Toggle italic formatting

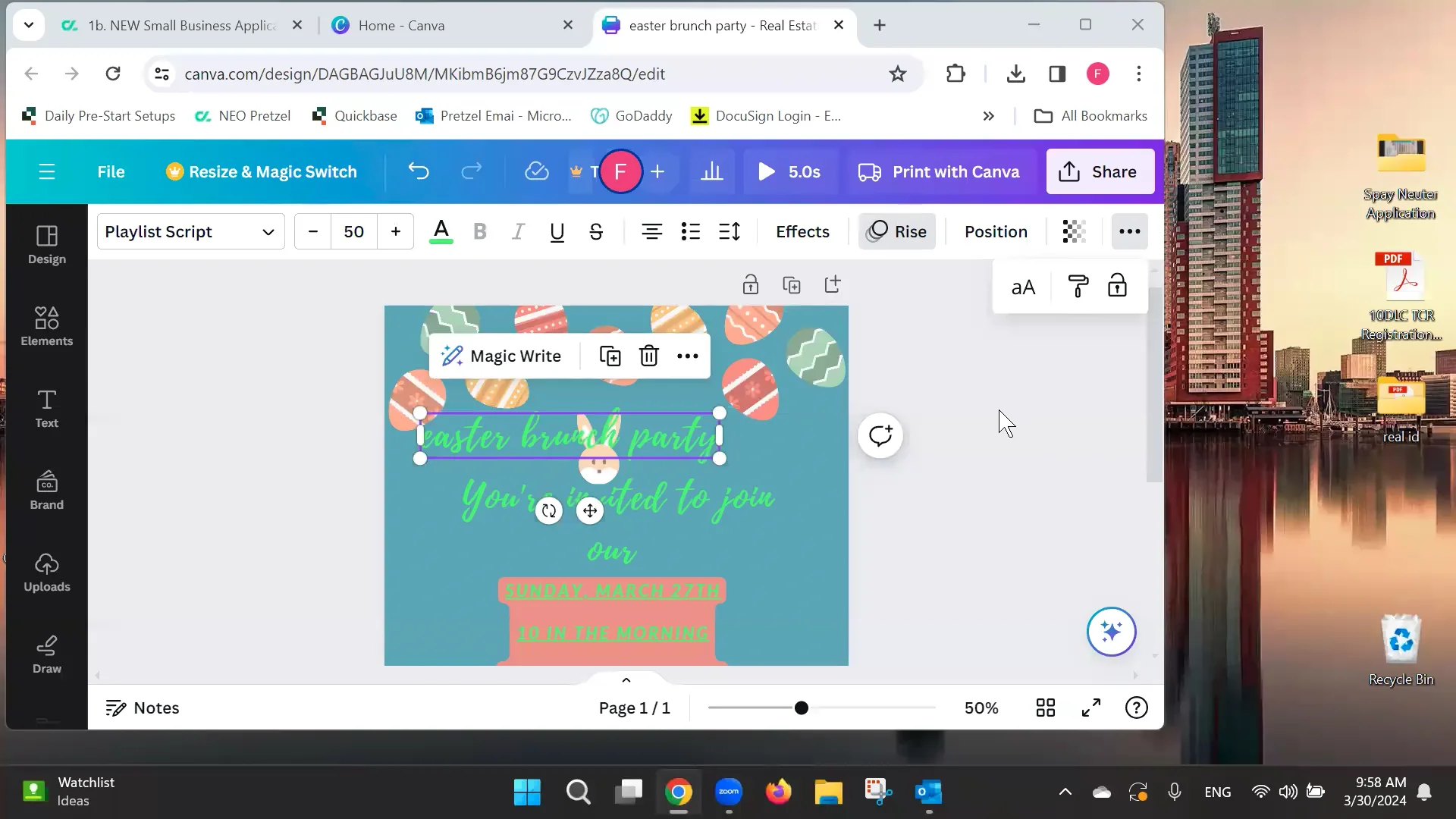tap(518, 231)
